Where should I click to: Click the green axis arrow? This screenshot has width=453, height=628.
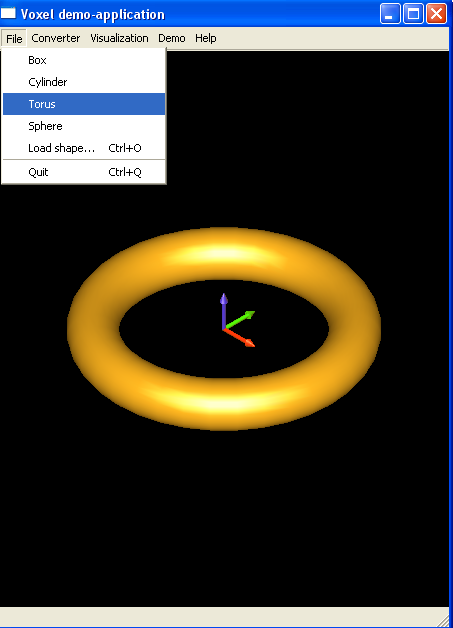click(x=240, y=320)
